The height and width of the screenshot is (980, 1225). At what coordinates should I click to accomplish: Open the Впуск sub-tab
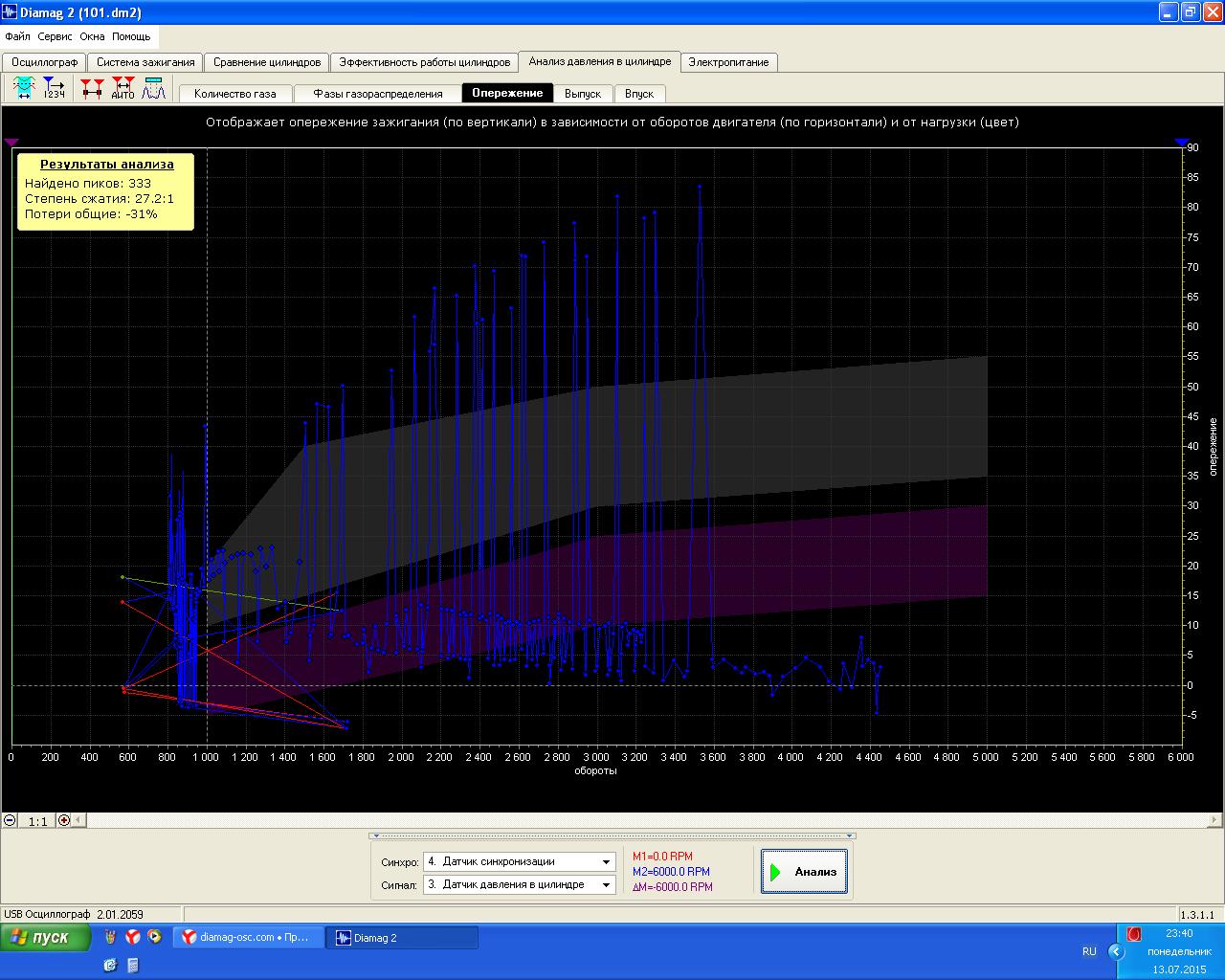pos(639,94)
